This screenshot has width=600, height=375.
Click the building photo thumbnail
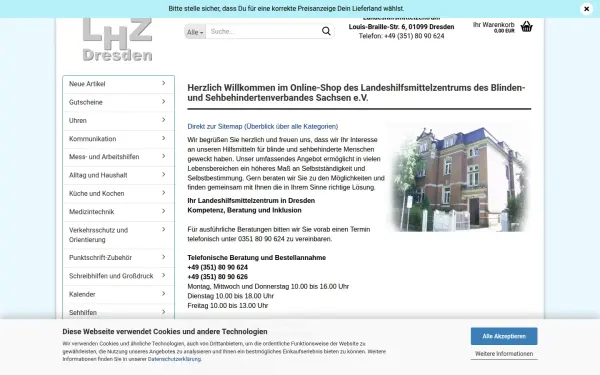point(458,177)
